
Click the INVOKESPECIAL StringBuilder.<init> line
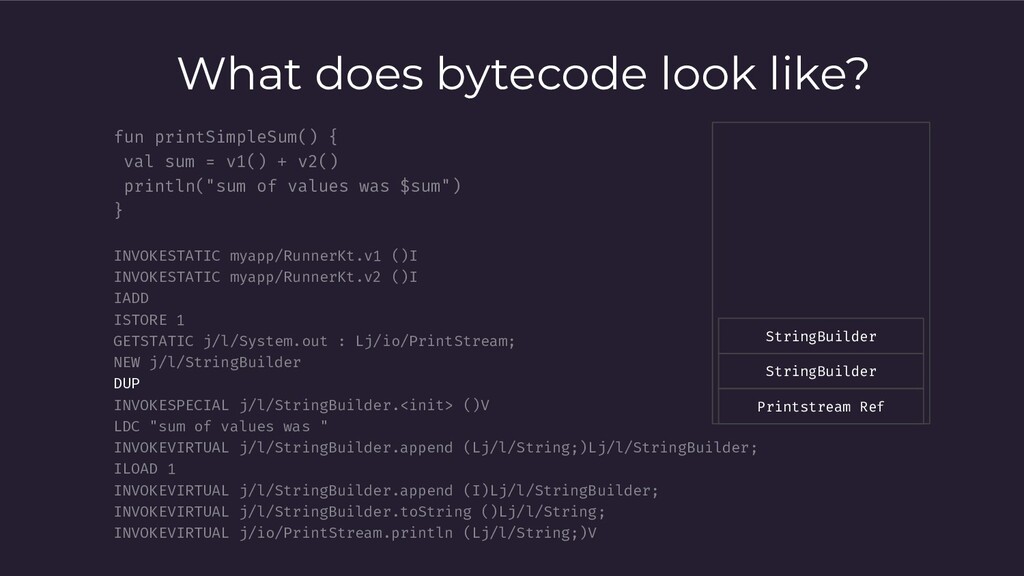[301, 405]
